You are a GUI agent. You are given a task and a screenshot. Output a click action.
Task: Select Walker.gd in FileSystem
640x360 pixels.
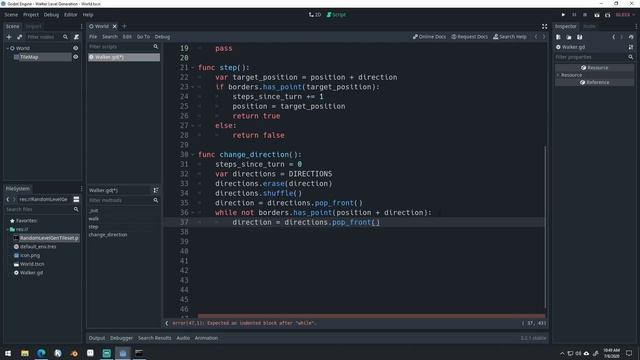(31, 273)
